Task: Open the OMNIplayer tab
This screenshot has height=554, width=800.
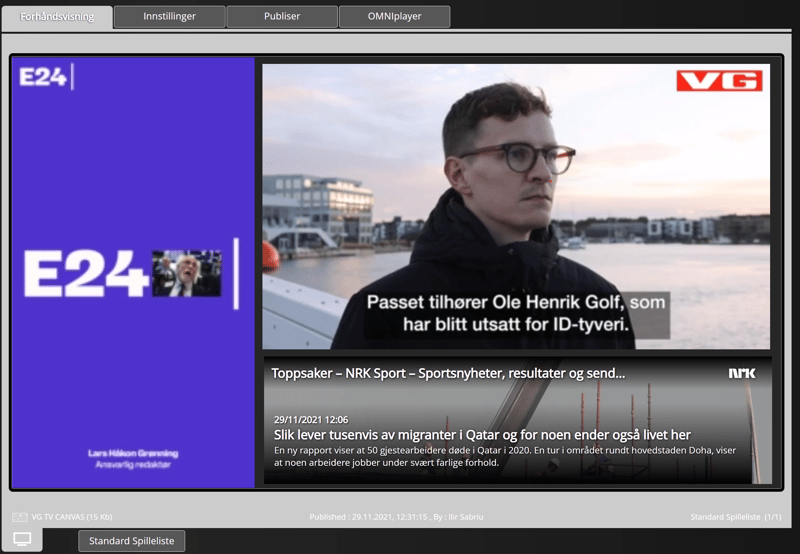Action: point(394,16)
